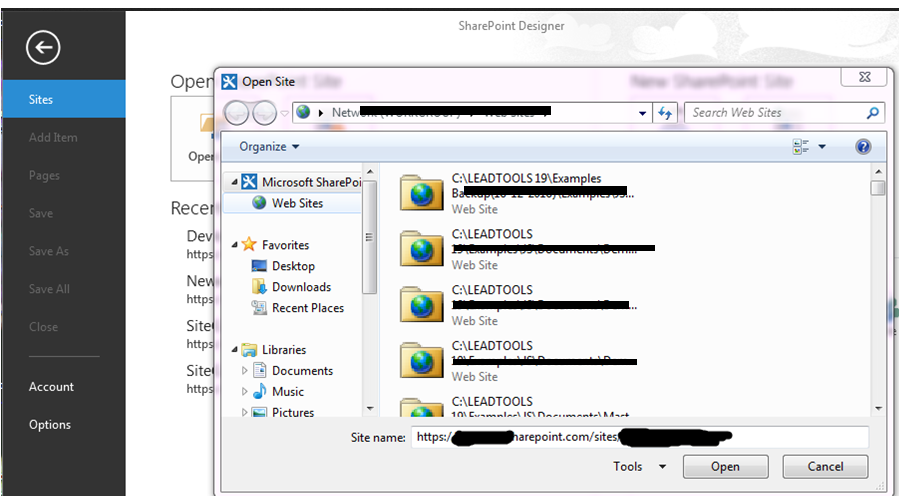This screenshot has width=899, height=496.
Task: Select the Music library
Action: click(x=278, y=392)
